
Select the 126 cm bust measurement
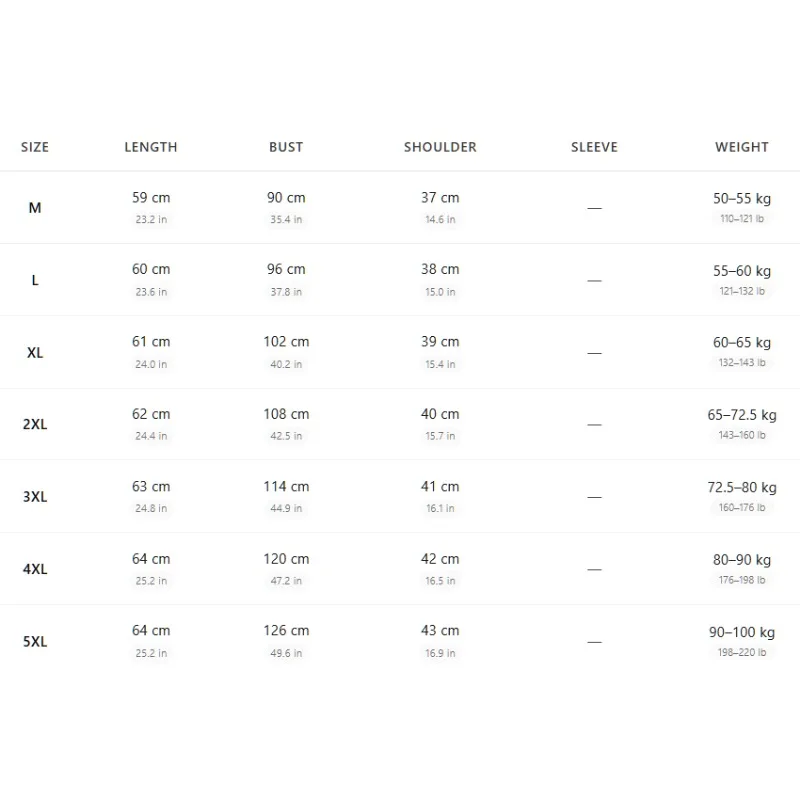click(x=286, y=630)
